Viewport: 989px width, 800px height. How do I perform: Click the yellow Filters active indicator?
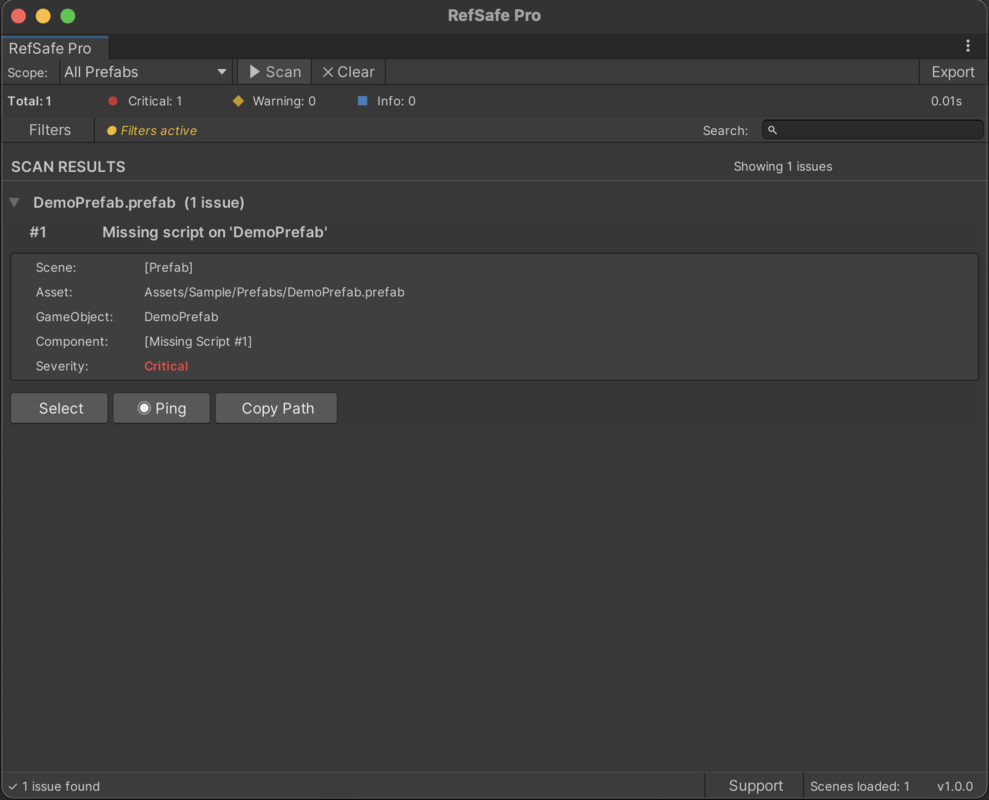[x=152, y=131]
